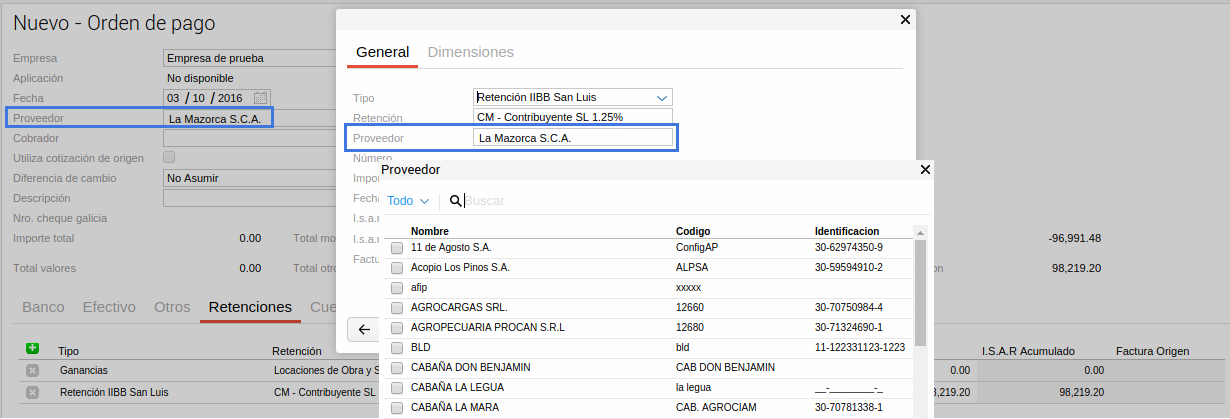Switch to the Dimensiones tab
Viewport: 1230px width, 419px height.
click(470, 52)
